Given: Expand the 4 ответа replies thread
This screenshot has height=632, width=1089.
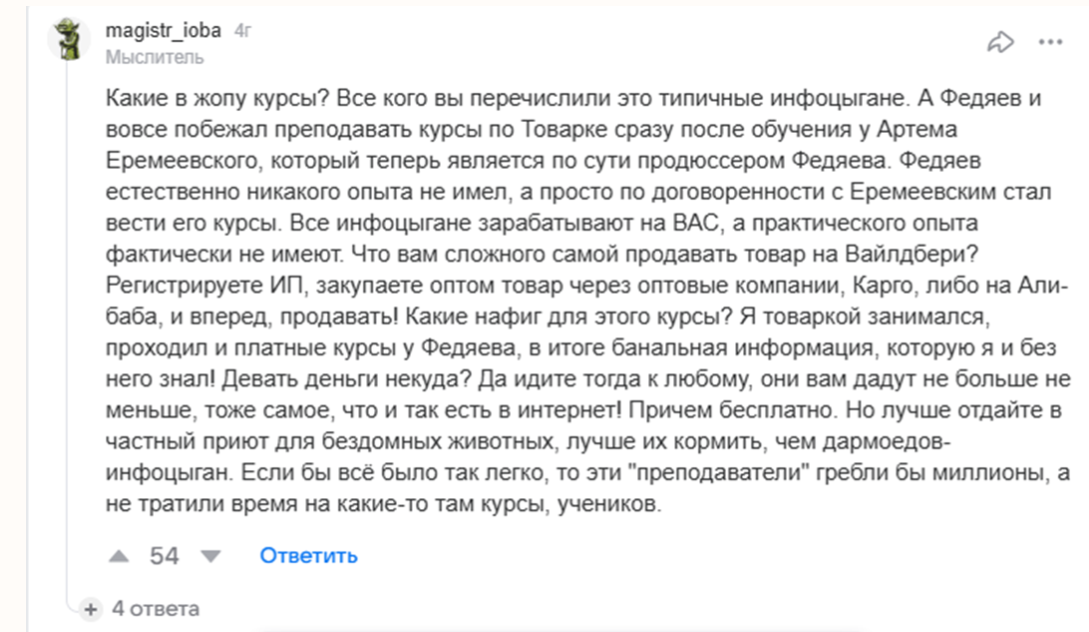Looking at the screenshot, I should (x=155, y=609).
